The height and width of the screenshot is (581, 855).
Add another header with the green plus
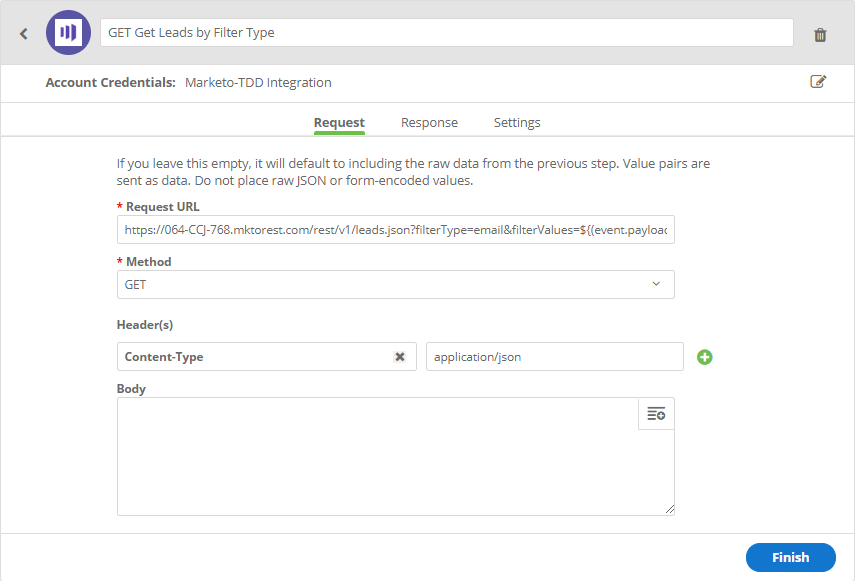(705, 357)
